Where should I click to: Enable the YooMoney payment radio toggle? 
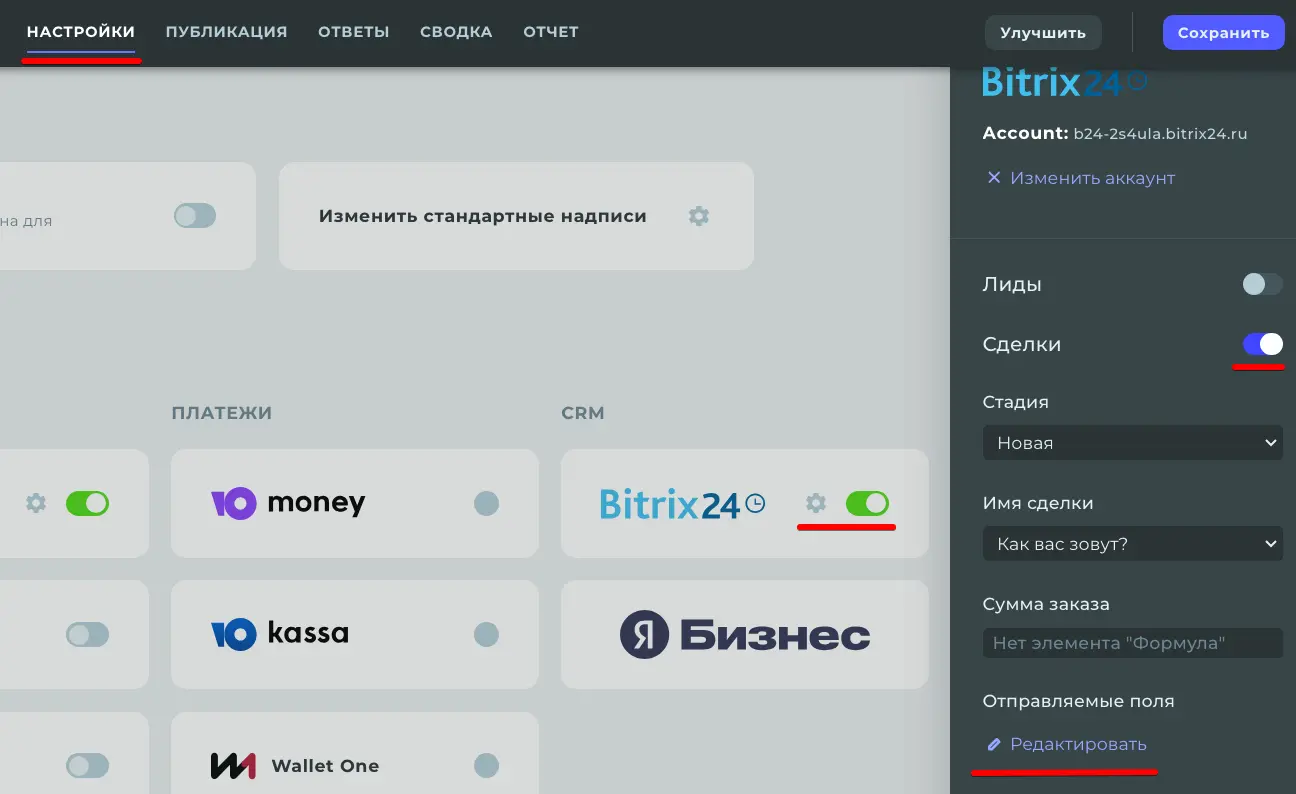tap(486, 503)
